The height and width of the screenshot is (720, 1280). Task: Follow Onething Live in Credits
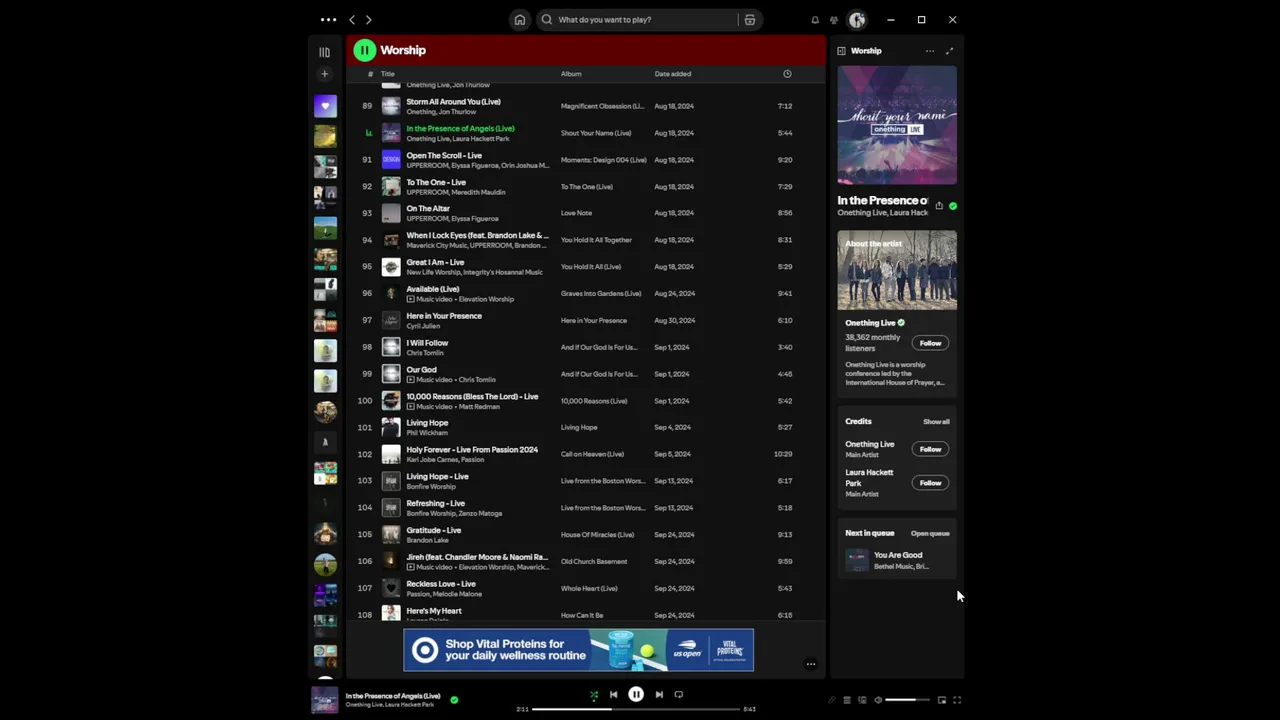point(930,449)
